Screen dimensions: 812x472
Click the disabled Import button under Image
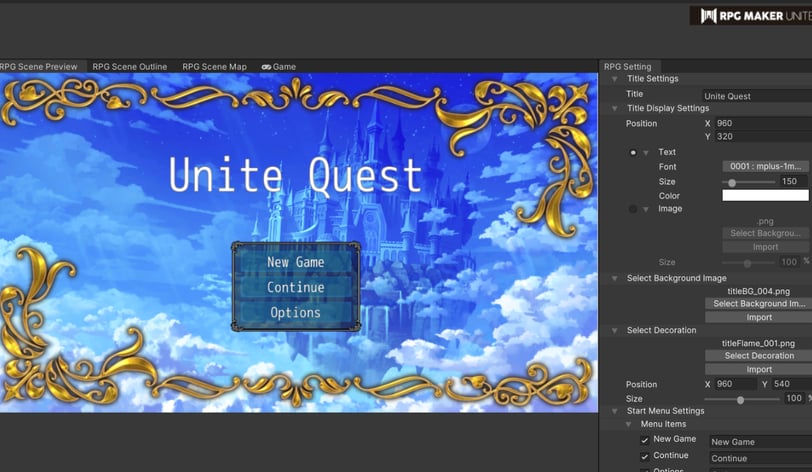point(765,247)
